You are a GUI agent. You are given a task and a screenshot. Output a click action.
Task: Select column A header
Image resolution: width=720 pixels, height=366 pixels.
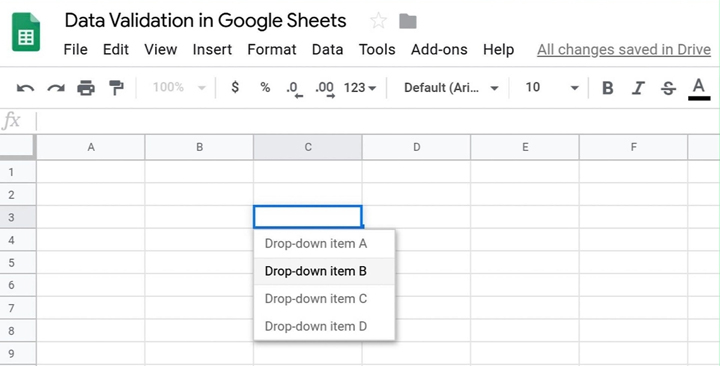point(91,147)
